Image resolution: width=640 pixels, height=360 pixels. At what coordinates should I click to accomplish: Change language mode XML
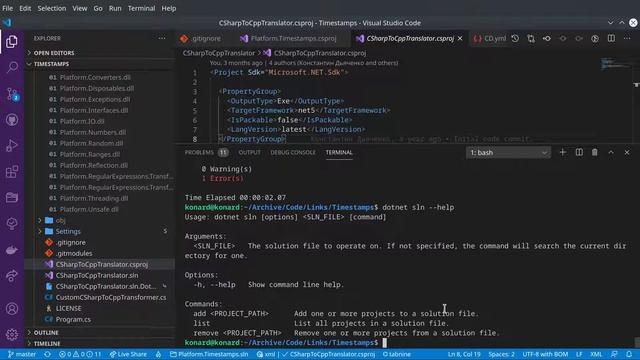tap(596, 354)
